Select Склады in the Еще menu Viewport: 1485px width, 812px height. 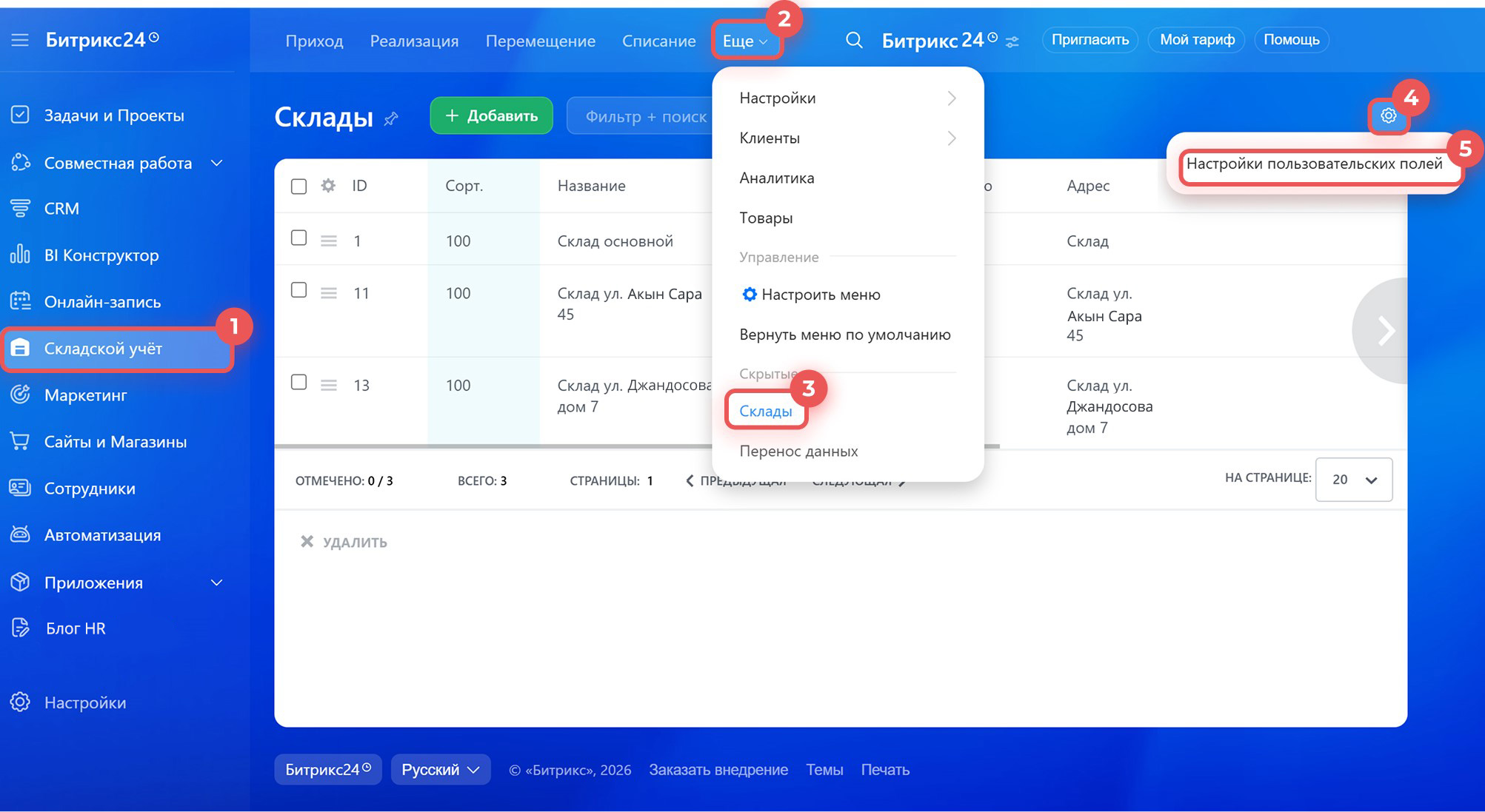tap(766, 411)
